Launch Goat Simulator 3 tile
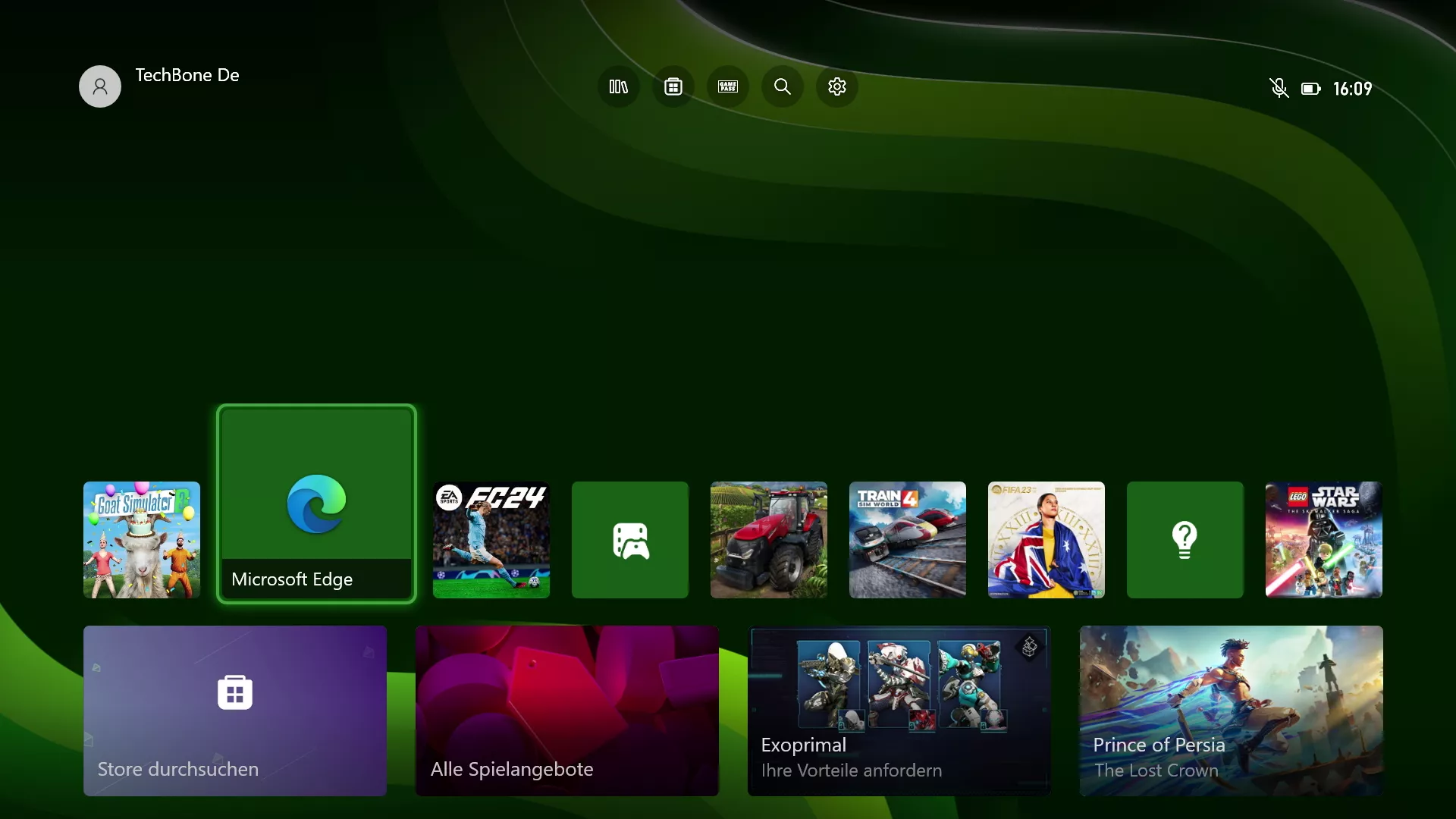This screenshot has width=1456, height=819. [x=142, y=540]
